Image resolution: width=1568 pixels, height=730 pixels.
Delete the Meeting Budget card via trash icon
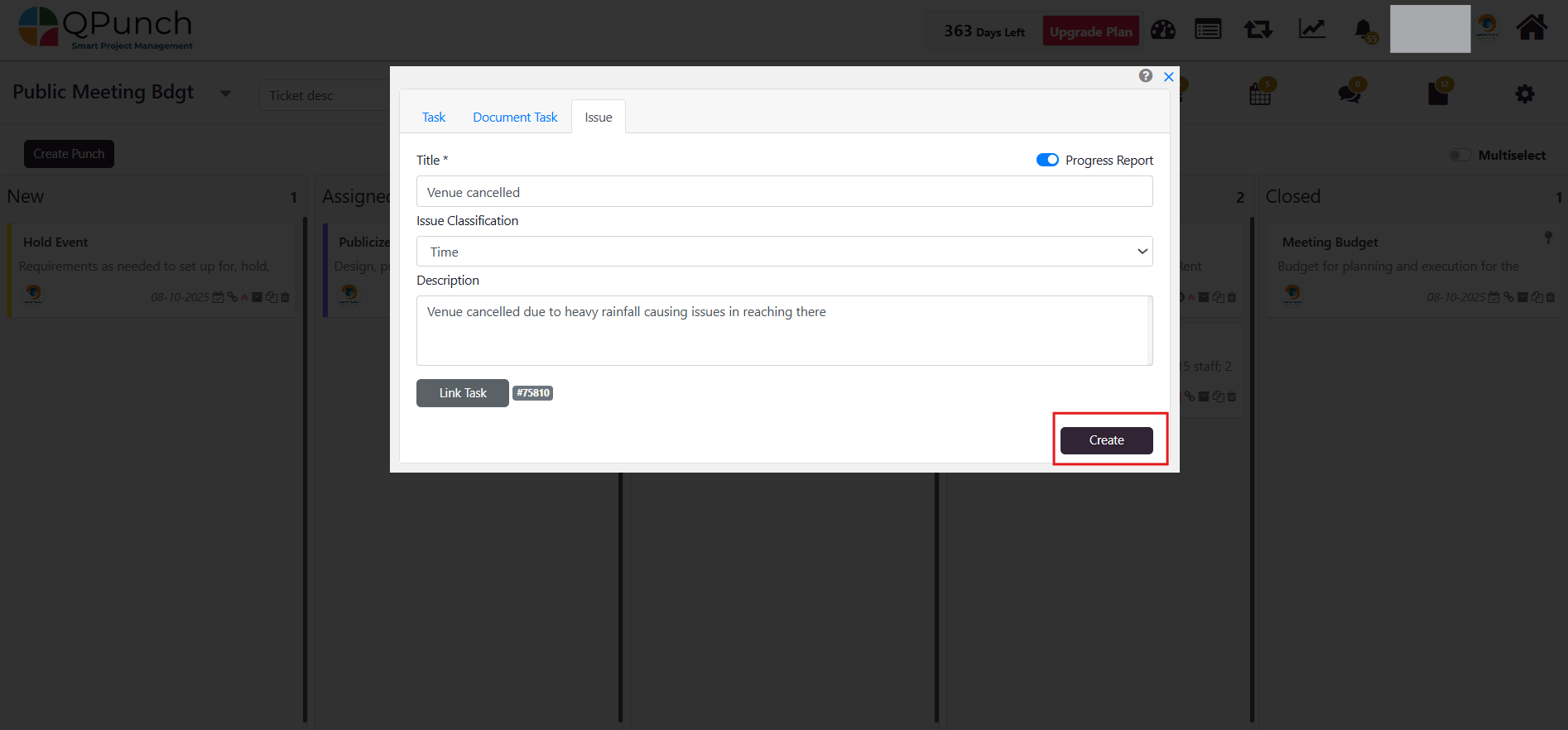pyautogui.click(x=1551, y=297)
